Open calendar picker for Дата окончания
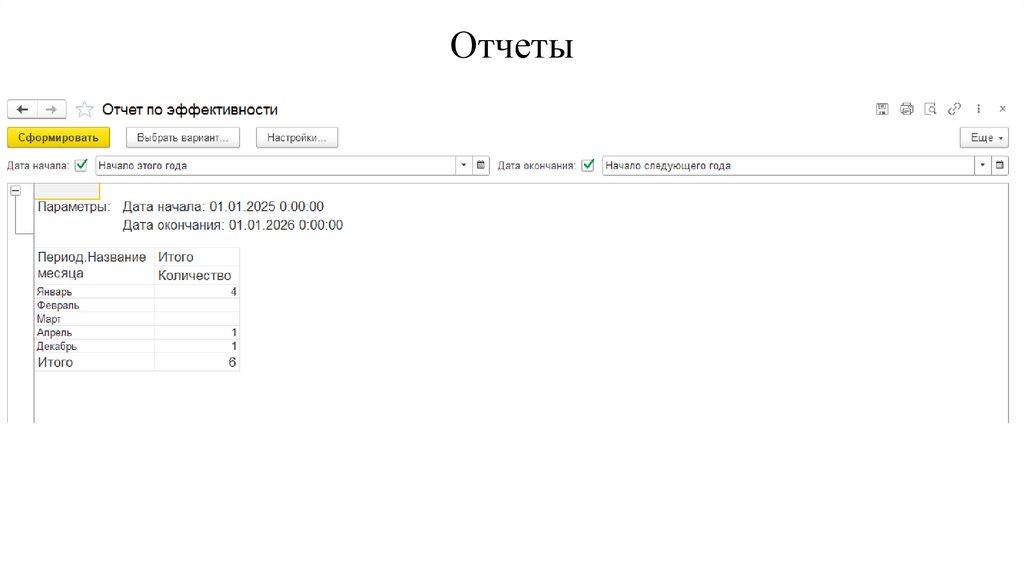Image resolution: width=1024 pixels, height=574 pixels. [1000, 165]
